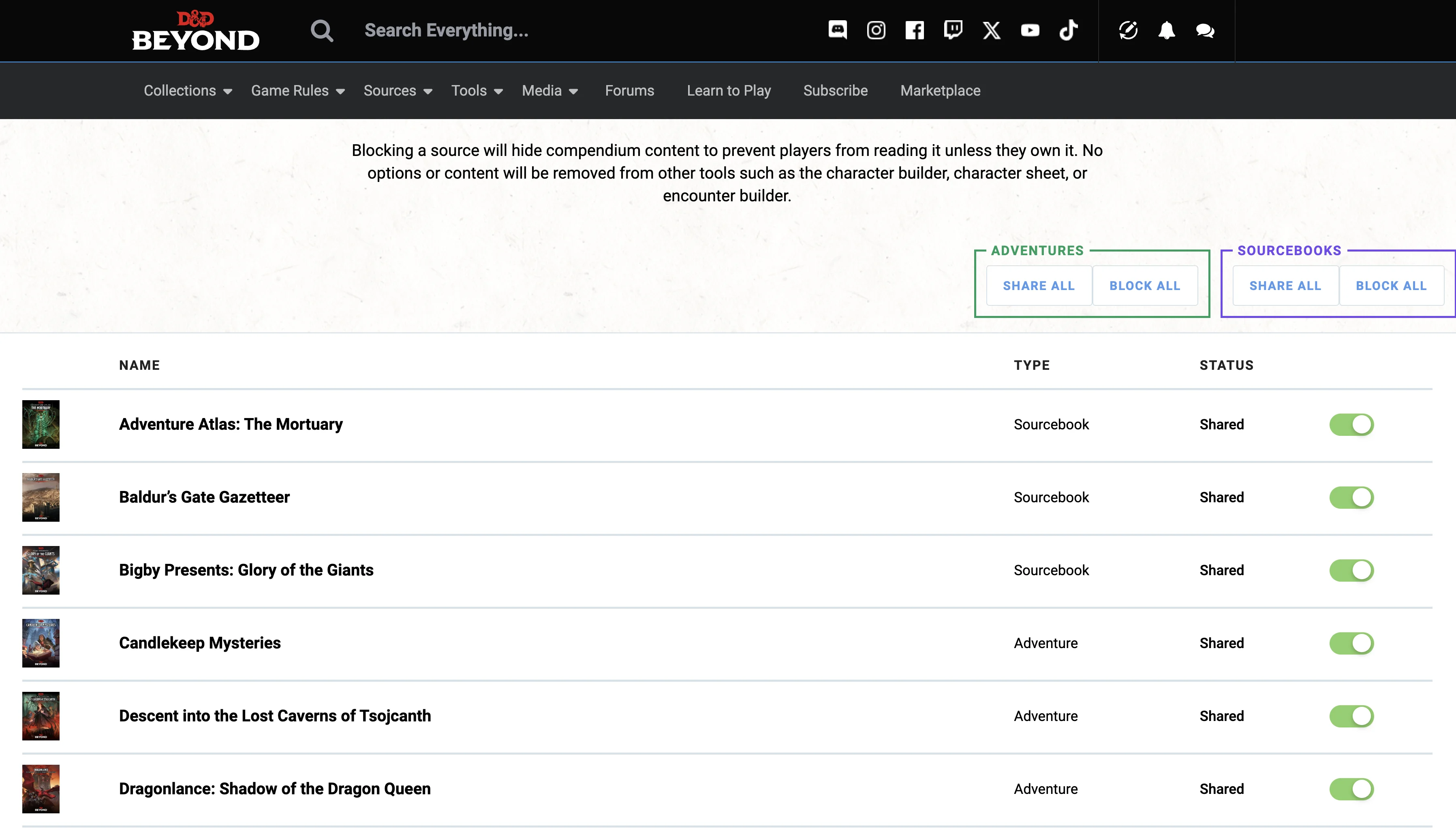Toggle sharing for Baldur's Gate Gazetteer
This screenshot has height=834, width=1456.
[x=1351, y=497]
